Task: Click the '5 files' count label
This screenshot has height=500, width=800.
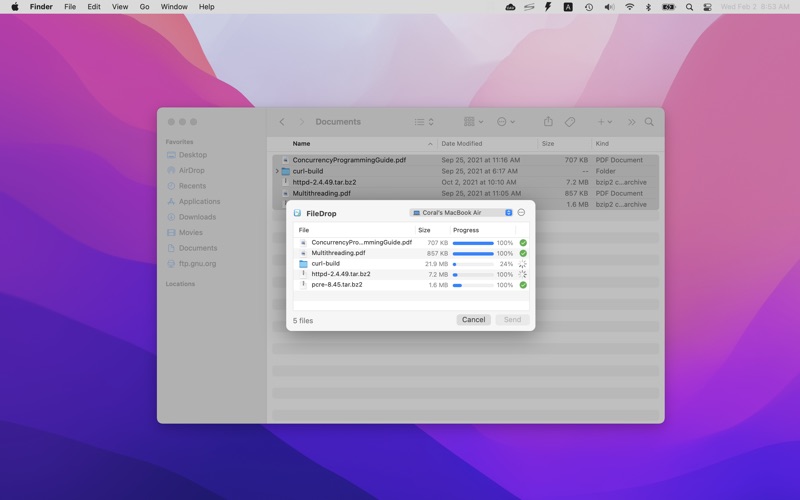Action: pyautogui.click(x=303, y=321)
